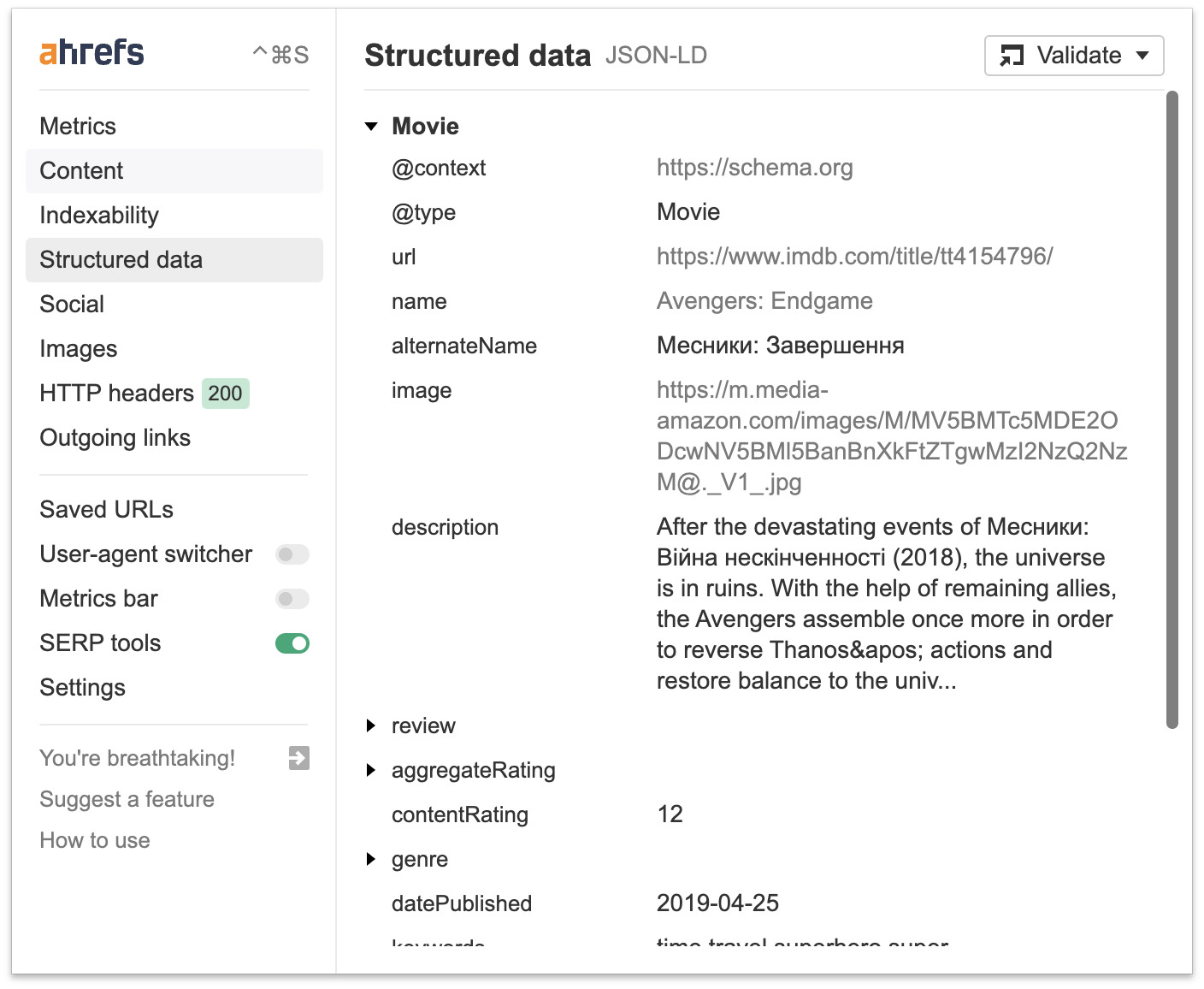Collapse the Movie section triangle
This screenshot has height=989, width=1204.
tap(371, 127)
